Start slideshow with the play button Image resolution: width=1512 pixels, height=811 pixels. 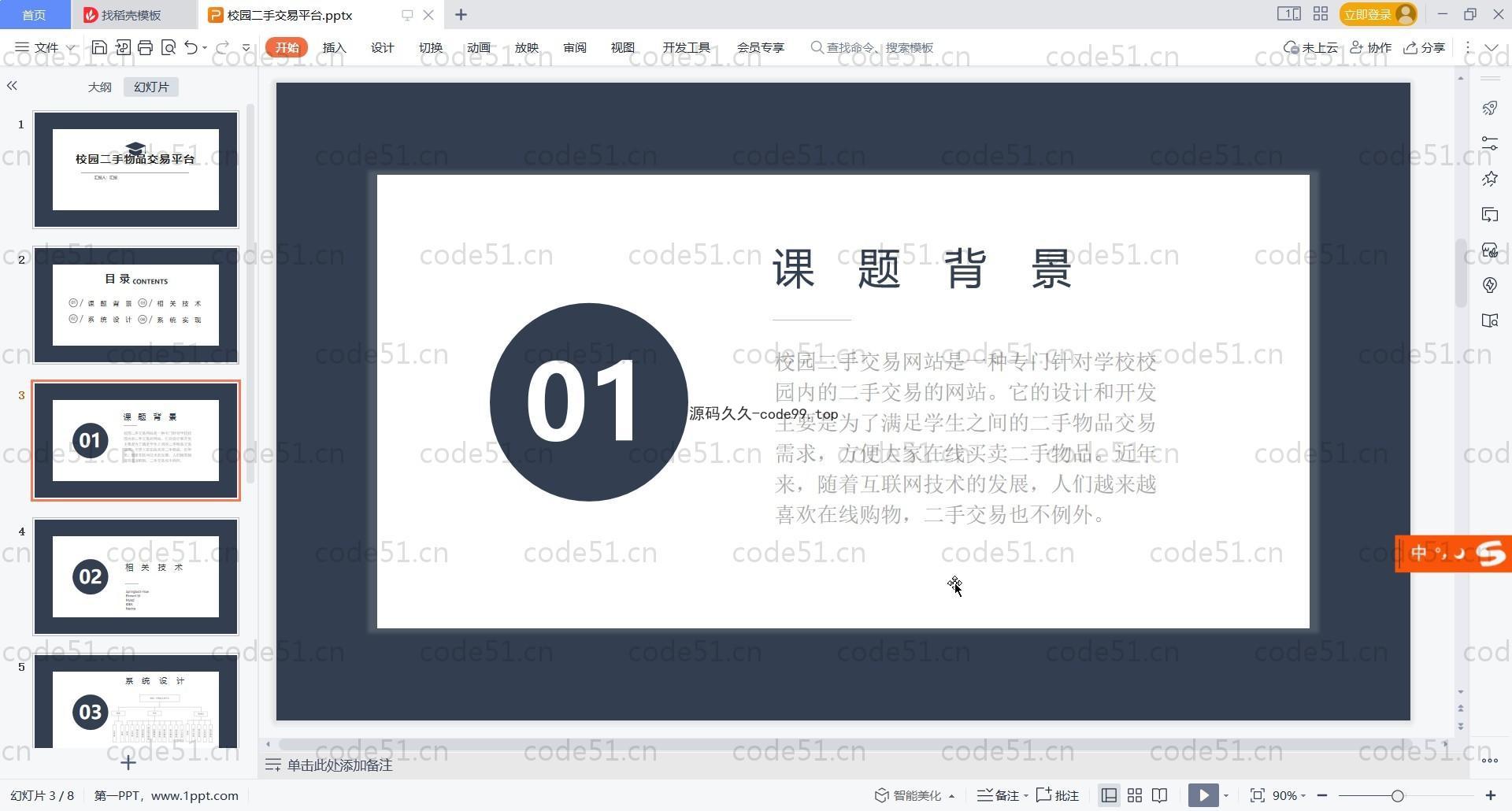(1203, 795)
